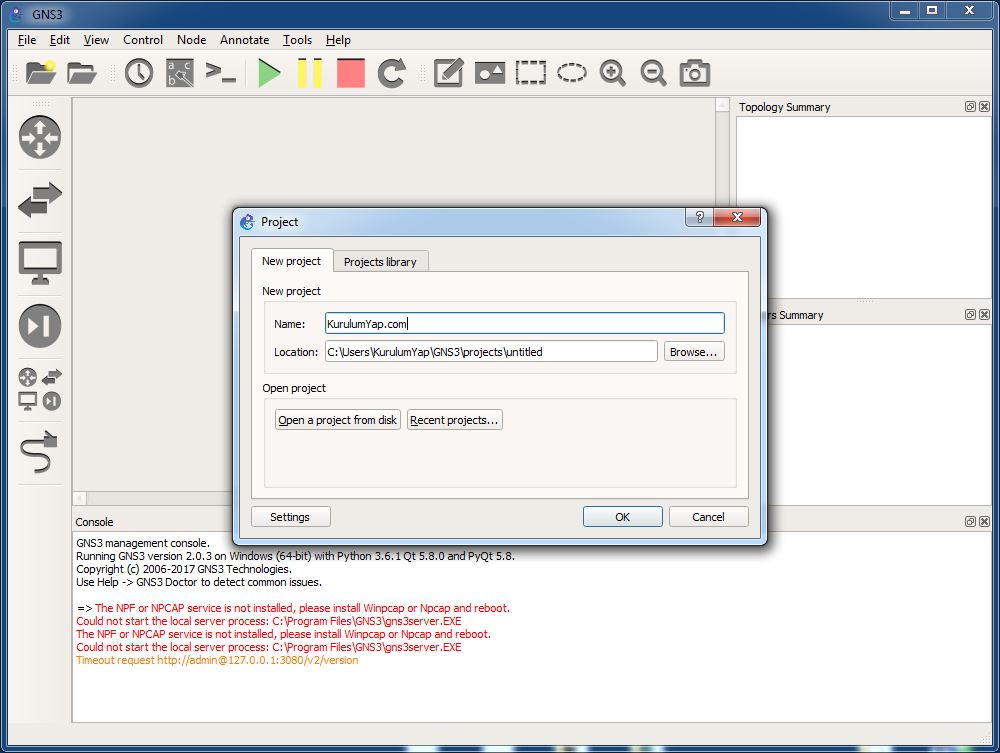Click the Zoom in magnifier icon
The height and width of the screenshot is (753, 1000).
point(612,73)
